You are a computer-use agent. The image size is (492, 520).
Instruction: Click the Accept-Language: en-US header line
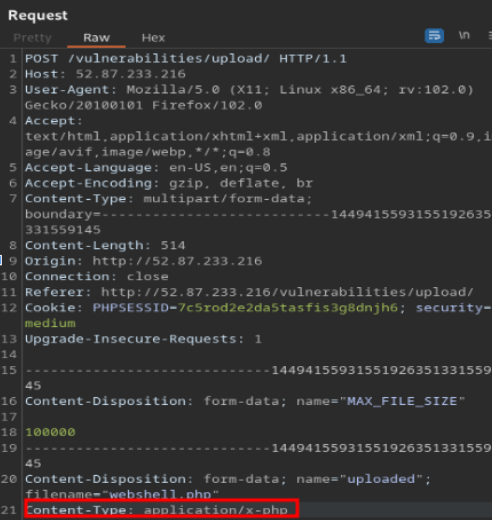(x=156, y=167)
